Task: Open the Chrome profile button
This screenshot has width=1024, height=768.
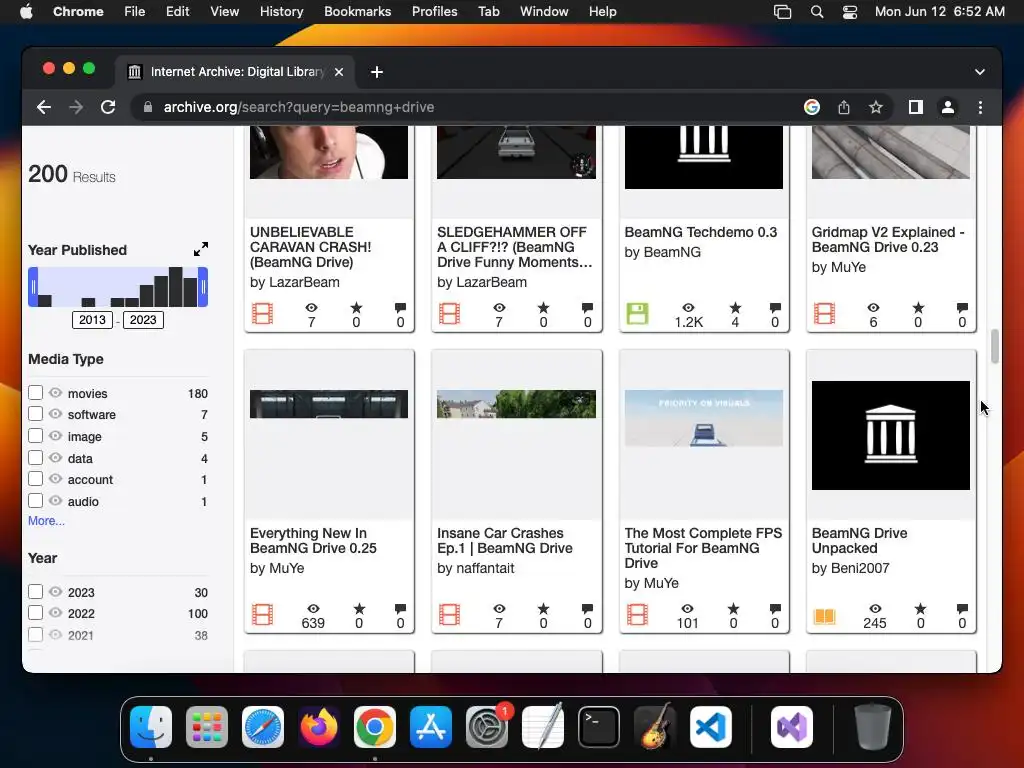Action: click(948, 107)
